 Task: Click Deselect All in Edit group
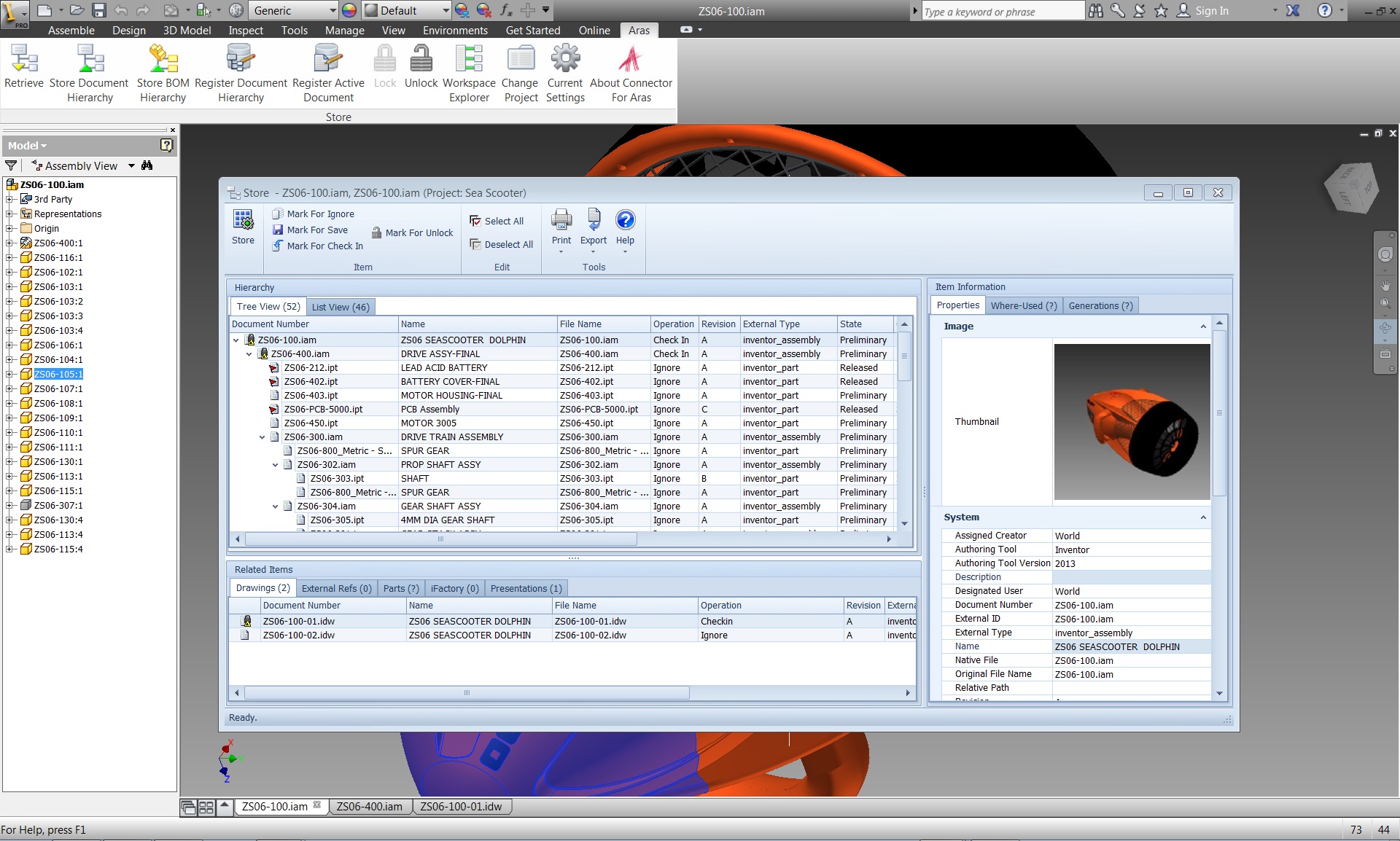point(502,244)
